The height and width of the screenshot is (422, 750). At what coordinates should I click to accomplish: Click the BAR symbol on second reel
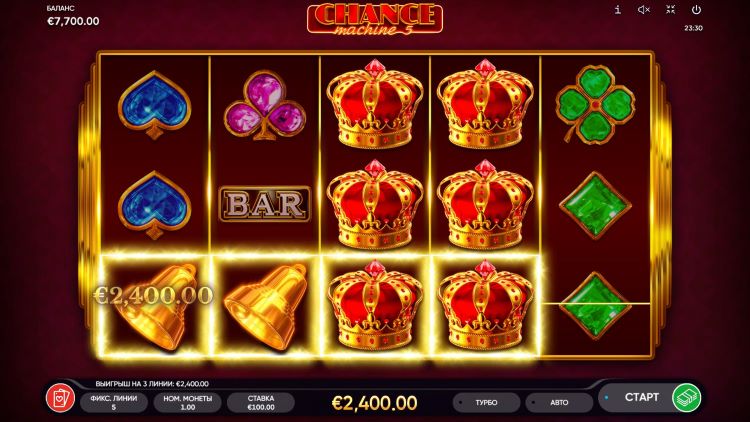pyautogui.click(x=265, y=204)
